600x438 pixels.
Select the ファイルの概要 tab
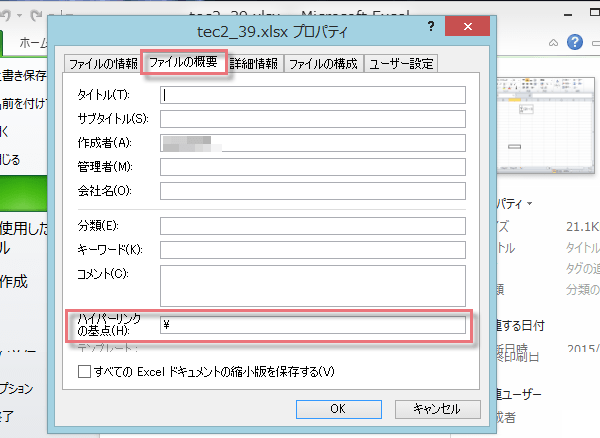pyautogui.click(x=183, y=63)
